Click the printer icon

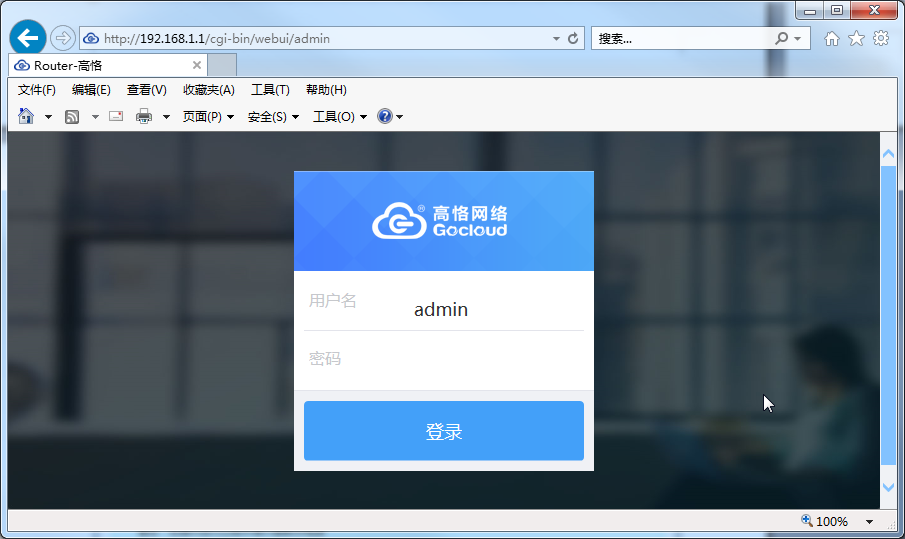(144, 117)
